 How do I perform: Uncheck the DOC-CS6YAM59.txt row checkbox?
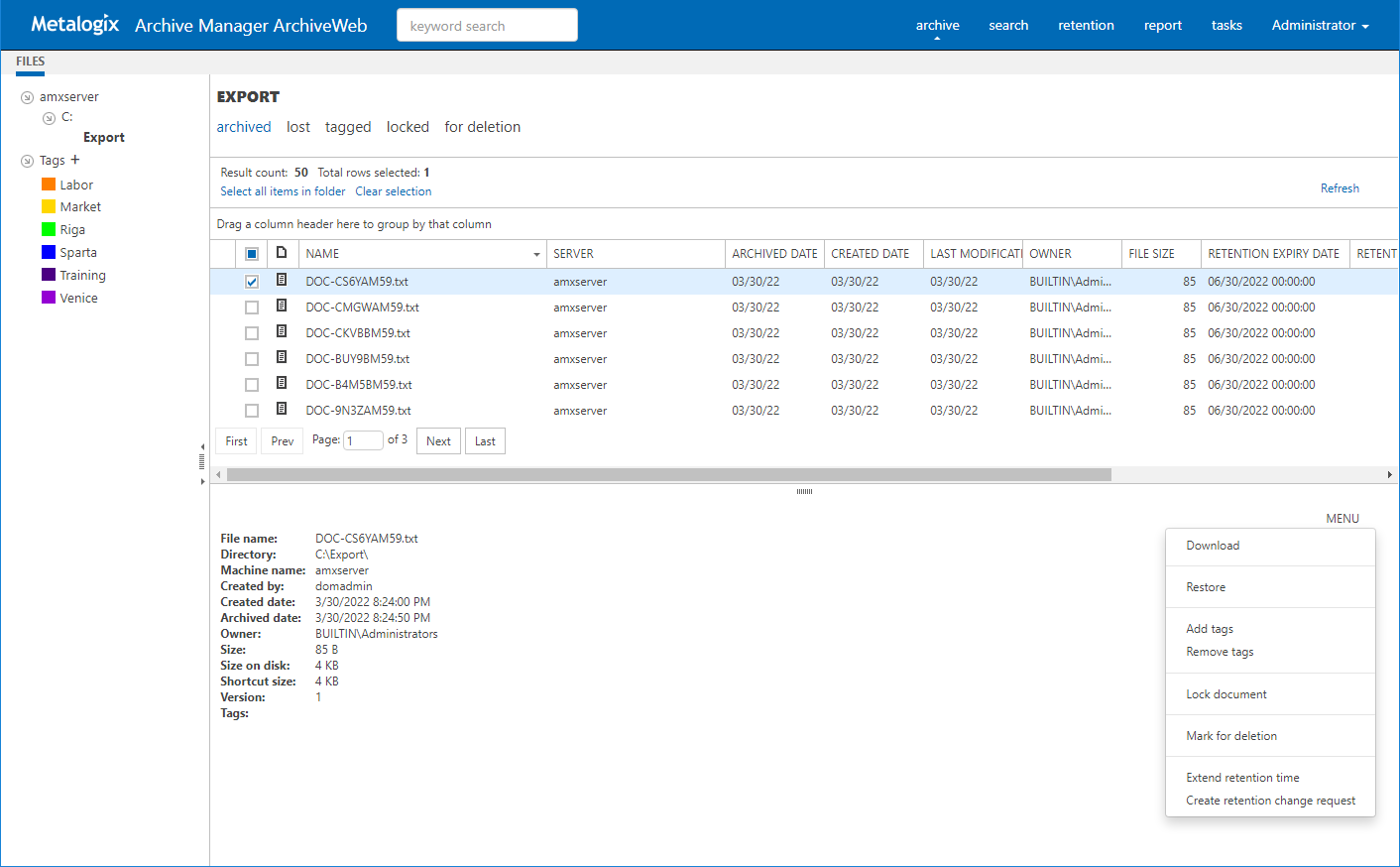pyautogui.click(x=252, y=282)
